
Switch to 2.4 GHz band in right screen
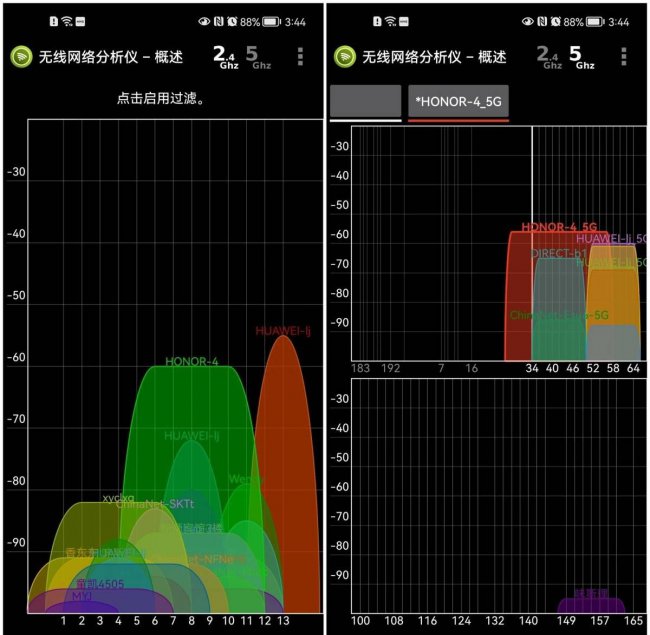[549, 57]
